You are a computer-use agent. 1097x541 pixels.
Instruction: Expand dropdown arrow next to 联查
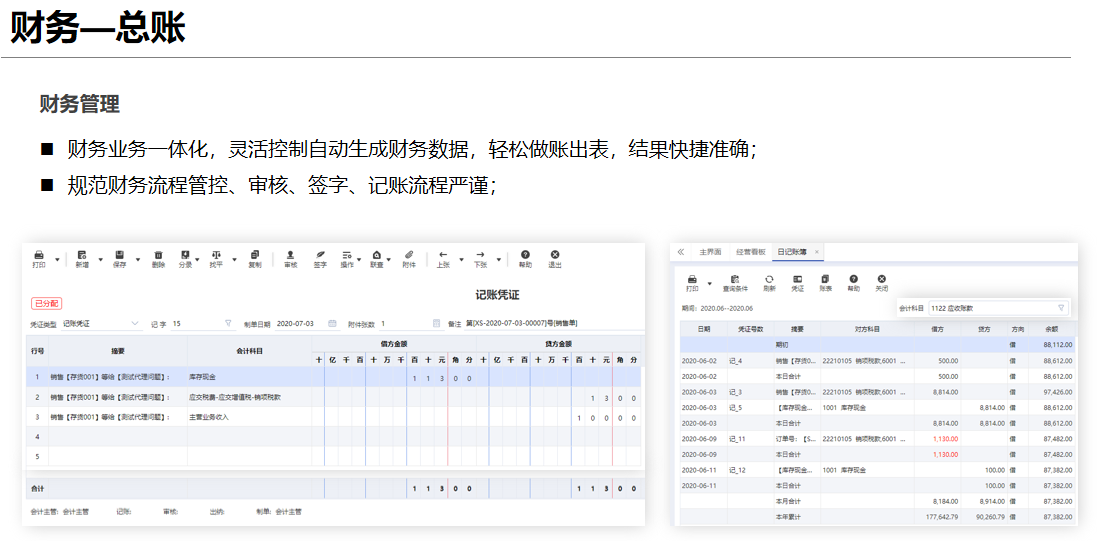389,260
